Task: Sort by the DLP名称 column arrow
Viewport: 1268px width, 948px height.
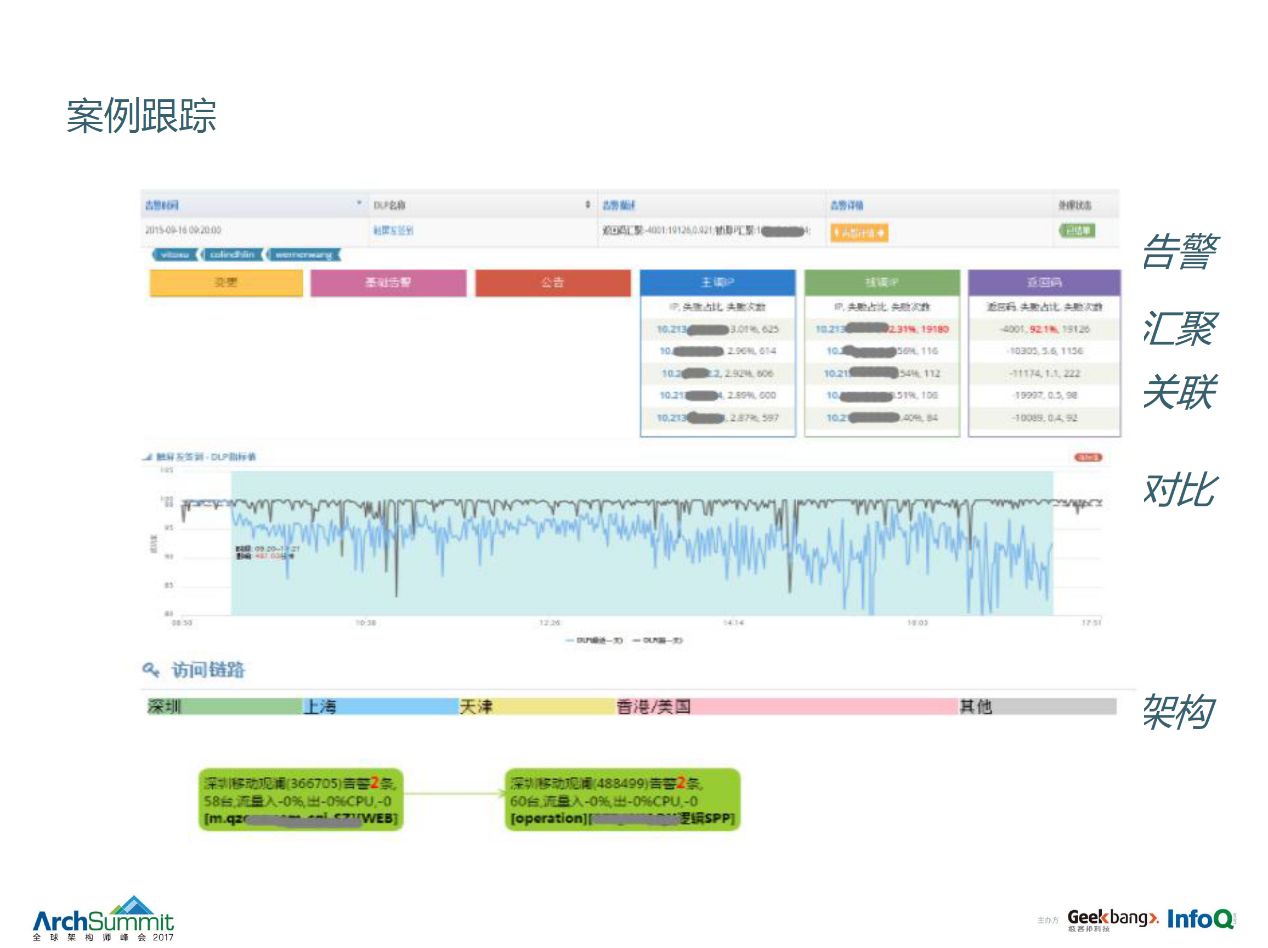Action: click(588, 204)
